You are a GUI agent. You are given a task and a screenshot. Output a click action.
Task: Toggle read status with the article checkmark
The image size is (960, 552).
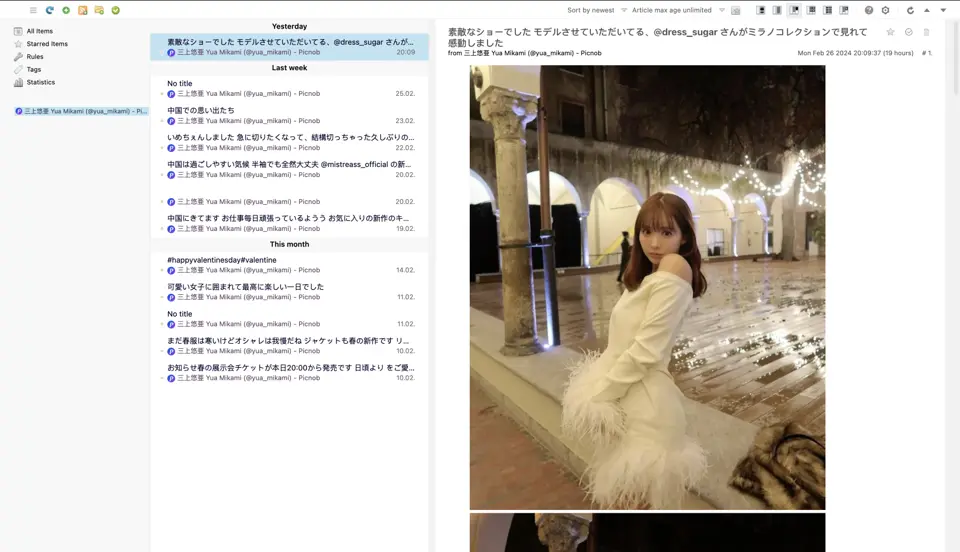point(909,32)
